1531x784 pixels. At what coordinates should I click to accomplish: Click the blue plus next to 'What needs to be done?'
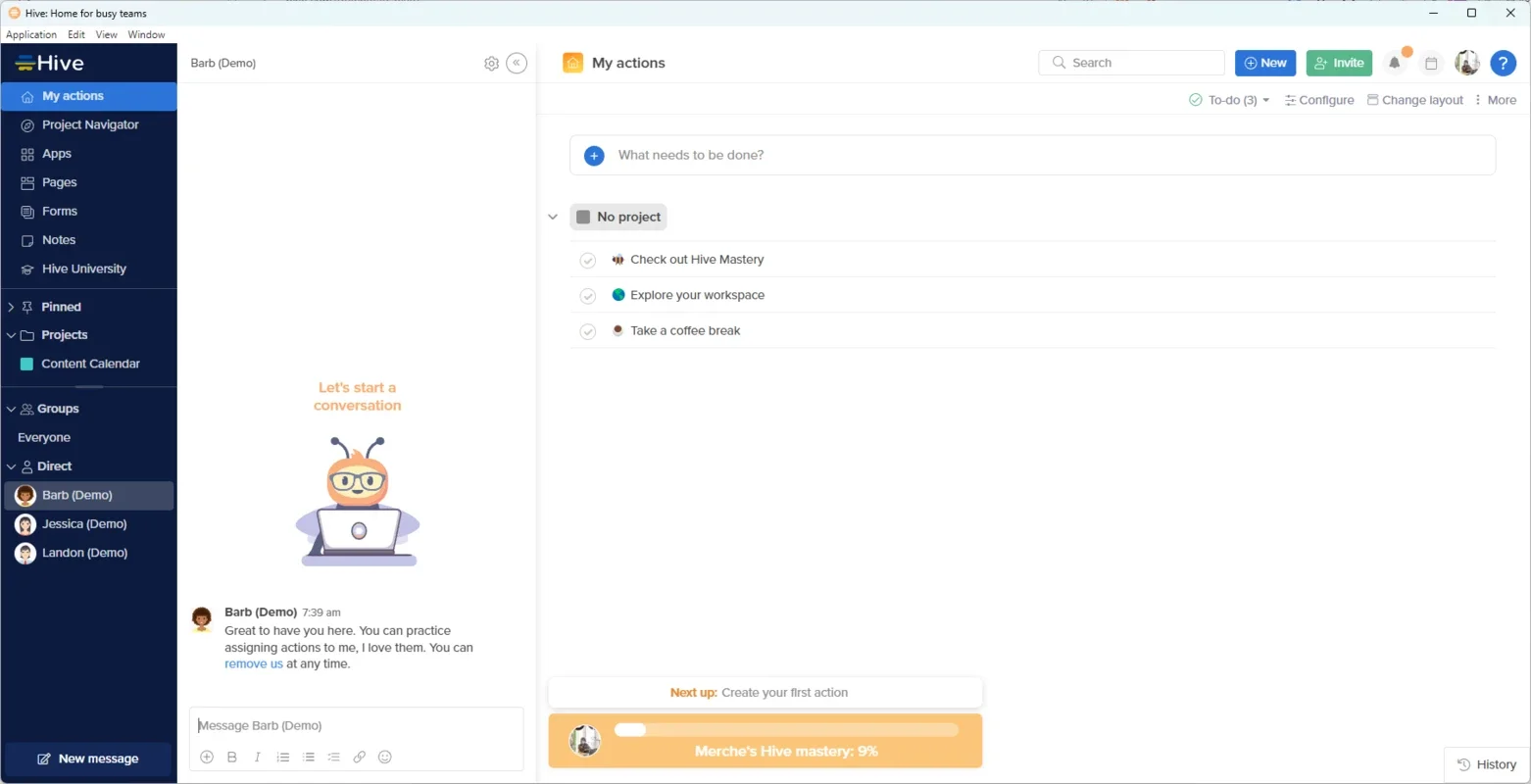point(594,156)
